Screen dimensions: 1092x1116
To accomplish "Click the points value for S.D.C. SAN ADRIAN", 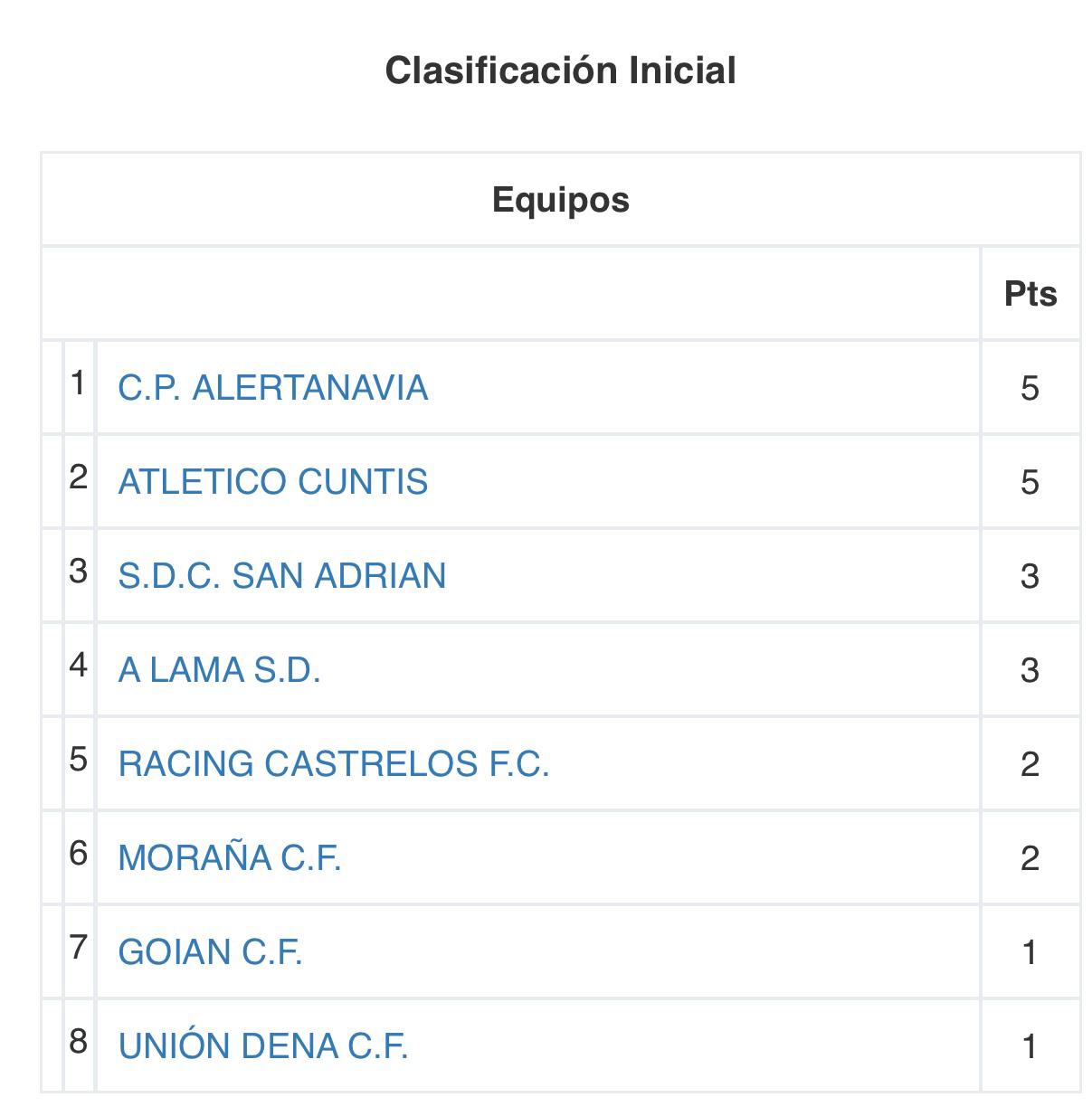I will (1030, 576).
